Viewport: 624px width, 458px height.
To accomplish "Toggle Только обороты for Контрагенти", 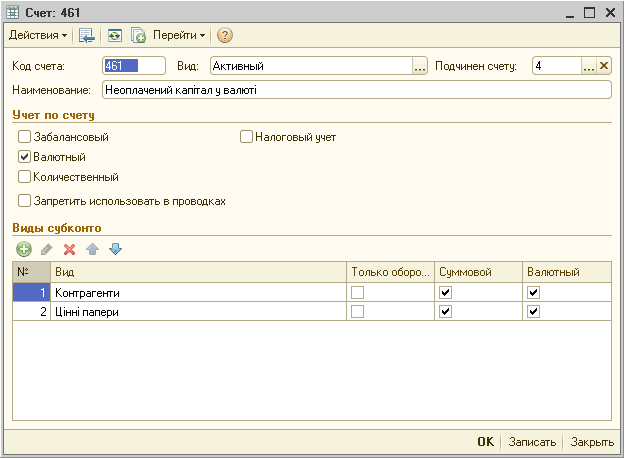I will click(357, 293).
